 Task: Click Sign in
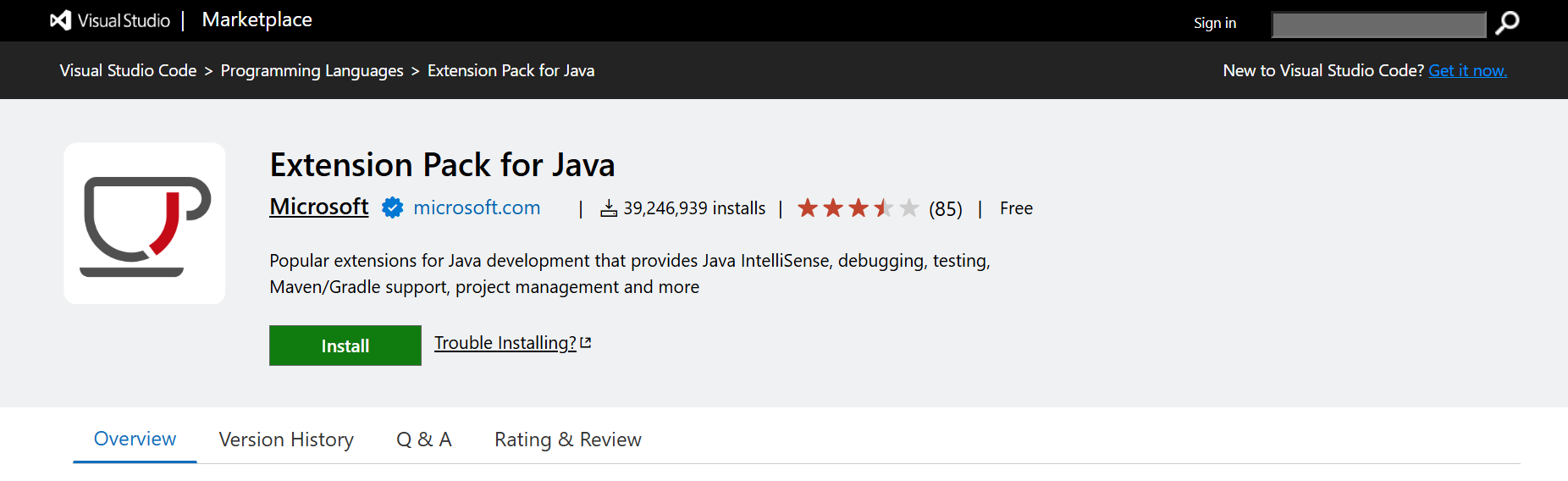tap(1215, 23)
